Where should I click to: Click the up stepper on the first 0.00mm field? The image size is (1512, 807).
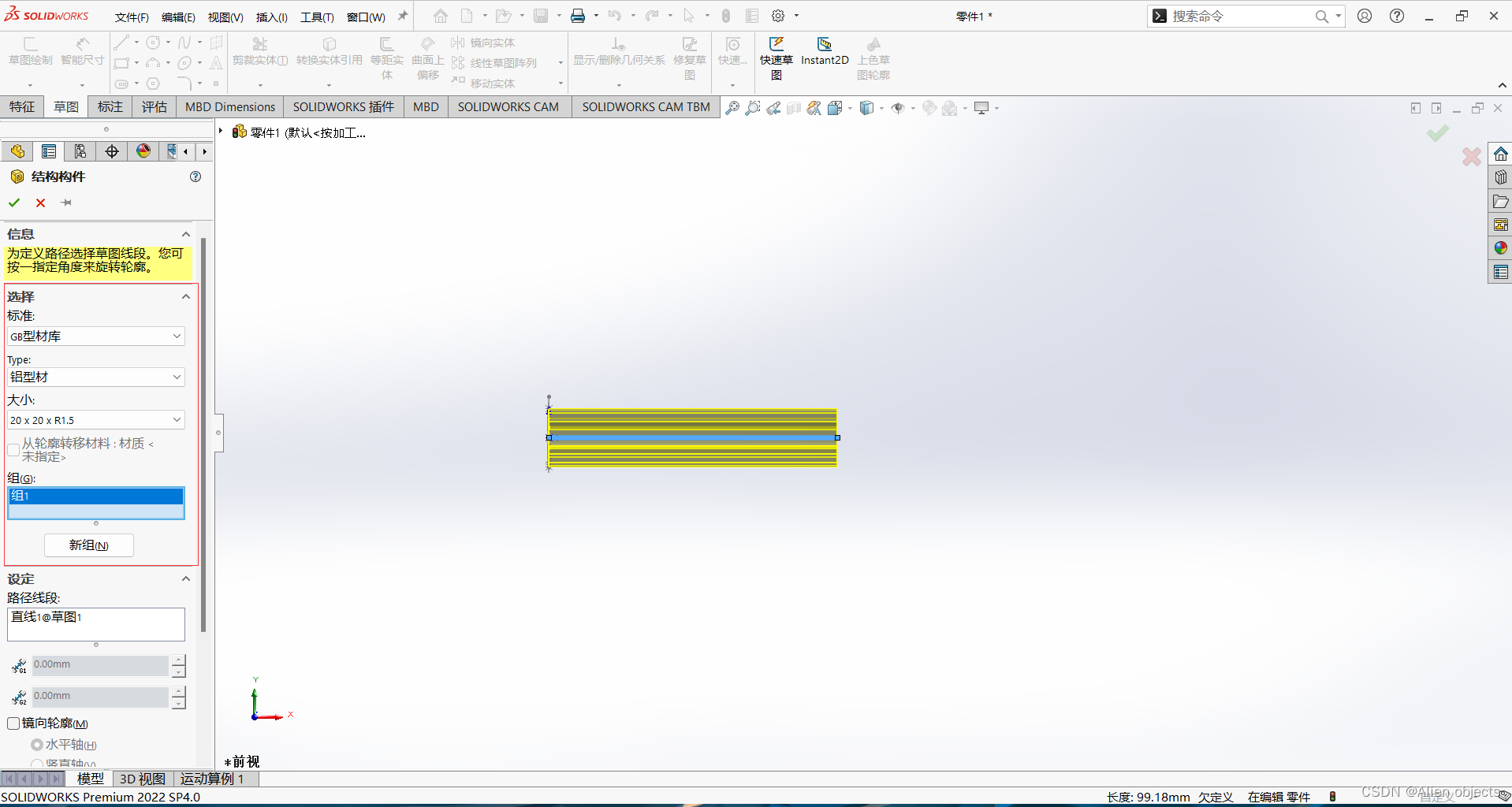point(178,660)
